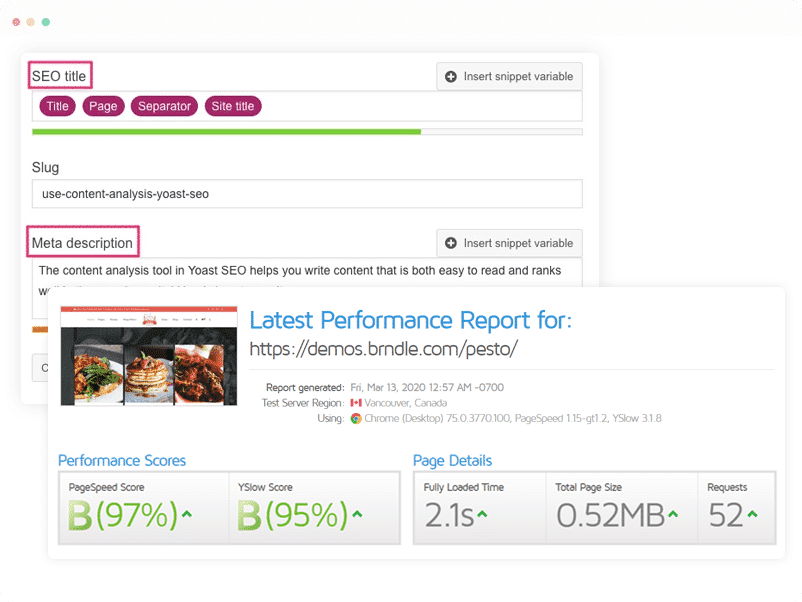Click the Total Page Size label

(589, 487)
